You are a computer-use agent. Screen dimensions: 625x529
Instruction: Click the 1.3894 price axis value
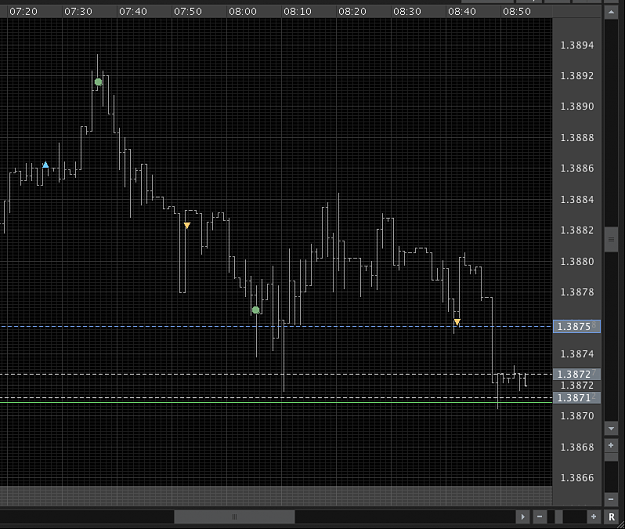pos(577,45)
